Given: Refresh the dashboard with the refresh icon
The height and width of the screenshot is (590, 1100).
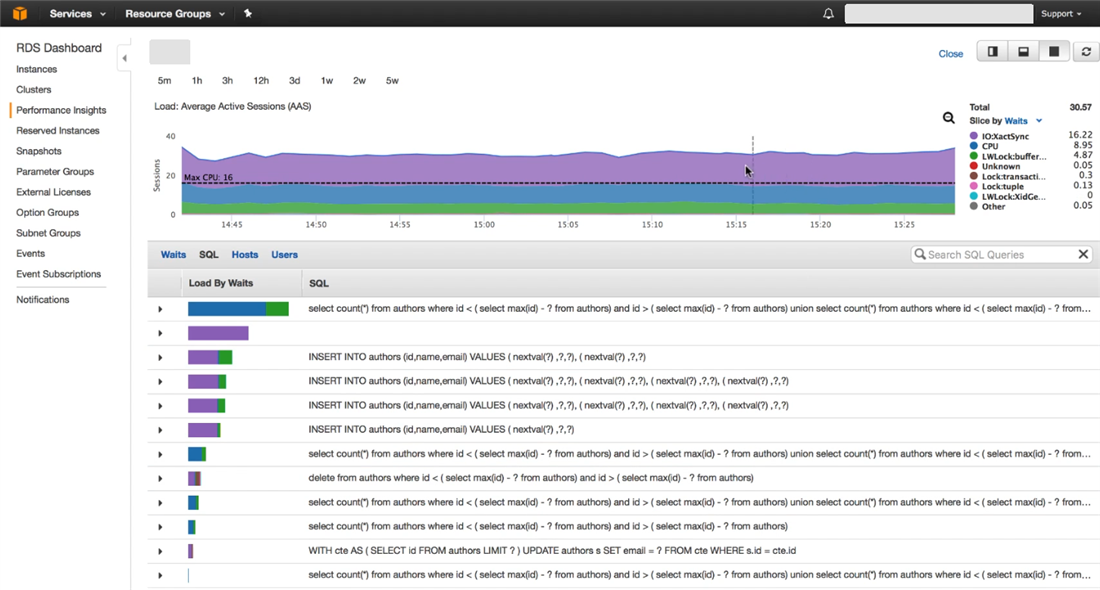Looking at the screenshot, I should tap(1086, 51).
